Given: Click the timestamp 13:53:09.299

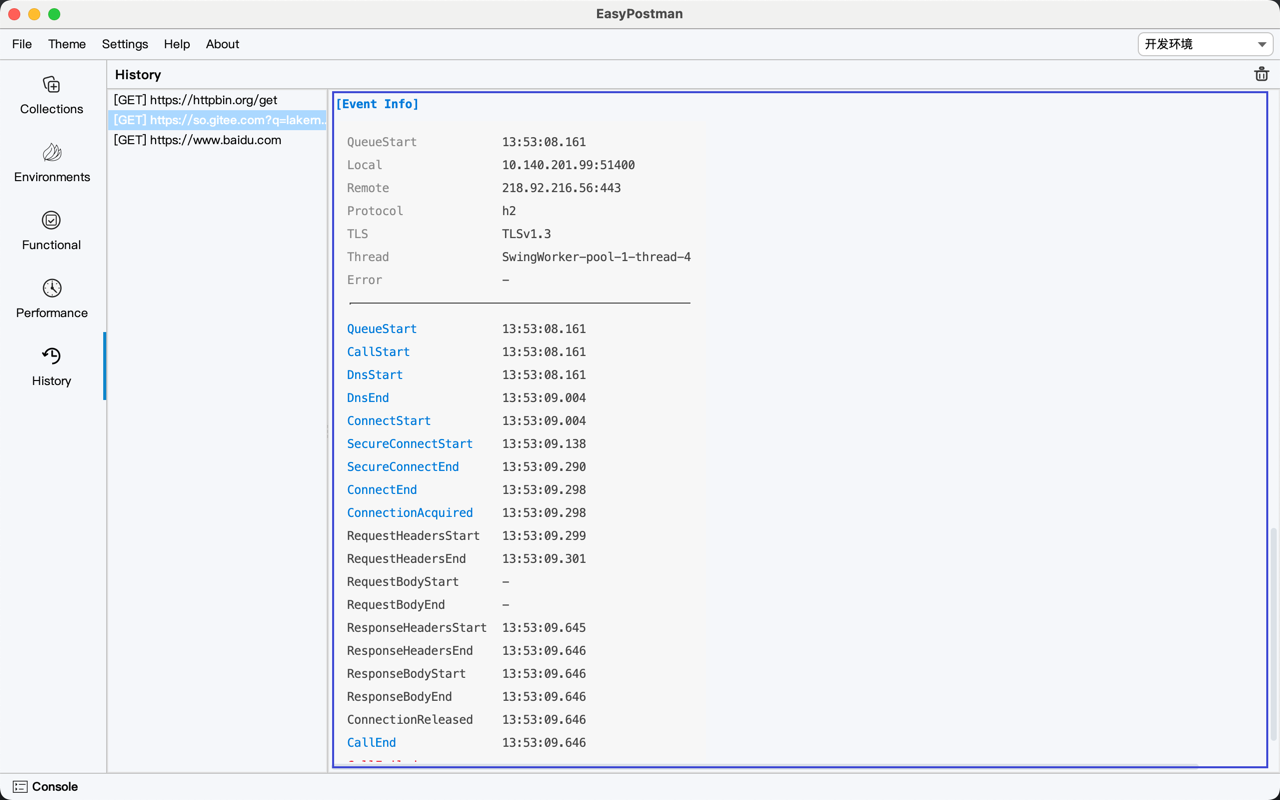Looking at the screenshot, I should click(544, 536).
